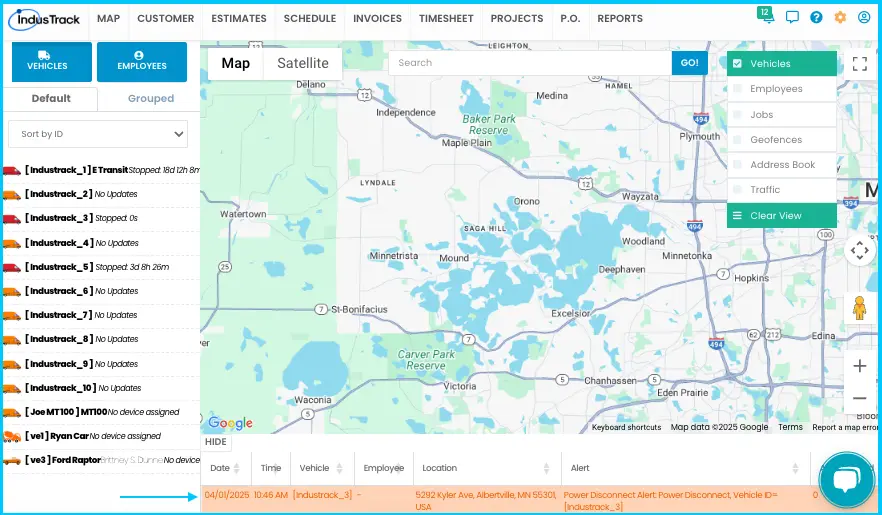
Task: Open the ESTIMATES menu
Action: tap(239, 19)
